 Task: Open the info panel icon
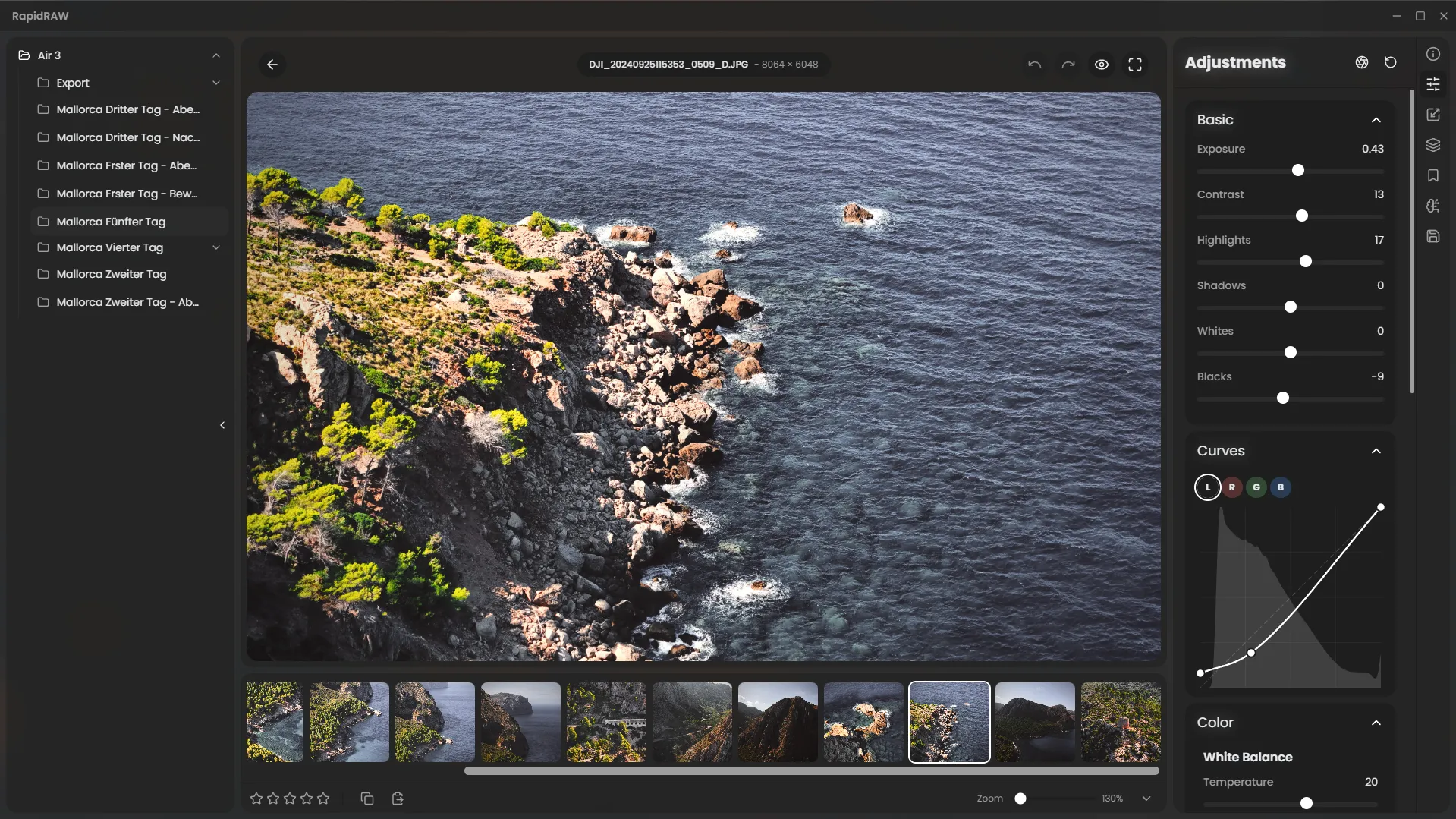1432,54
